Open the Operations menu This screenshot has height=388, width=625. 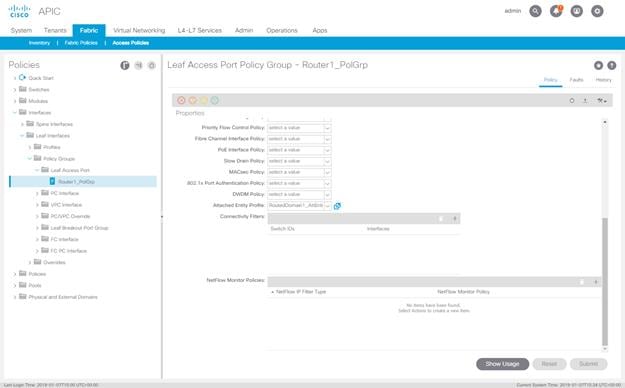[x=282, y=30]
